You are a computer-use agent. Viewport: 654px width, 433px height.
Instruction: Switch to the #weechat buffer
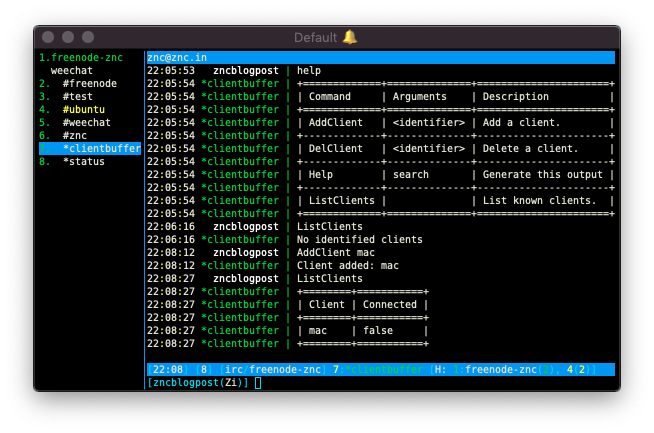[75, 122]
